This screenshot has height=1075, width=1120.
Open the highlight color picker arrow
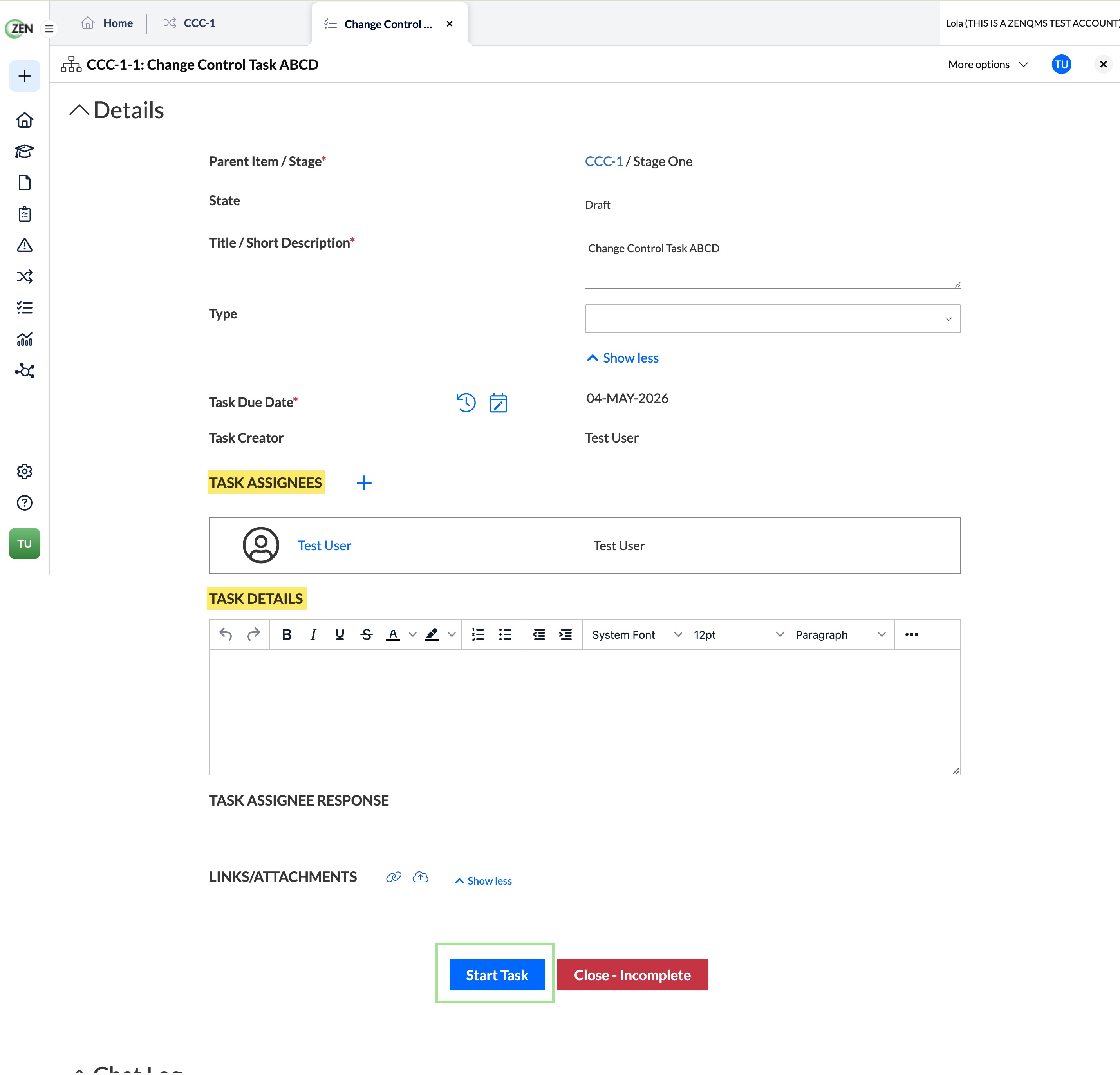[452, 634]
